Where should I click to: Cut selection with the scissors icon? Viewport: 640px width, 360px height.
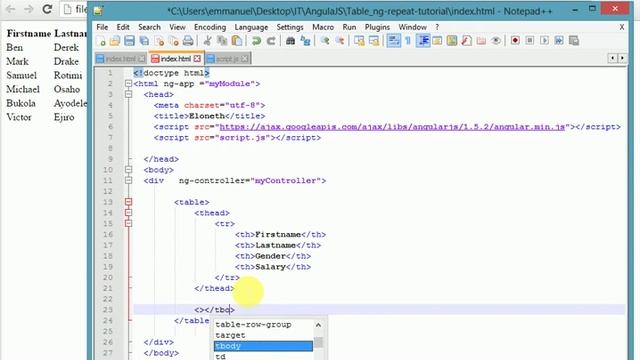(207, 41)
